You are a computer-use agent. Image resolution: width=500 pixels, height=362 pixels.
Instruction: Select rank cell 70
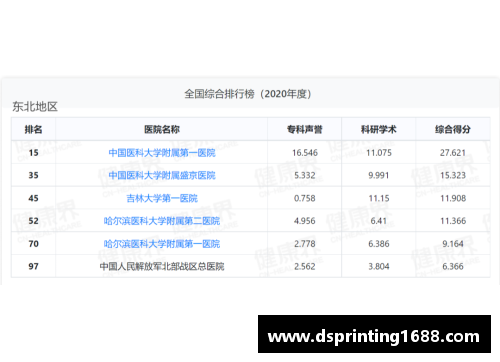(x=33, y=244)
